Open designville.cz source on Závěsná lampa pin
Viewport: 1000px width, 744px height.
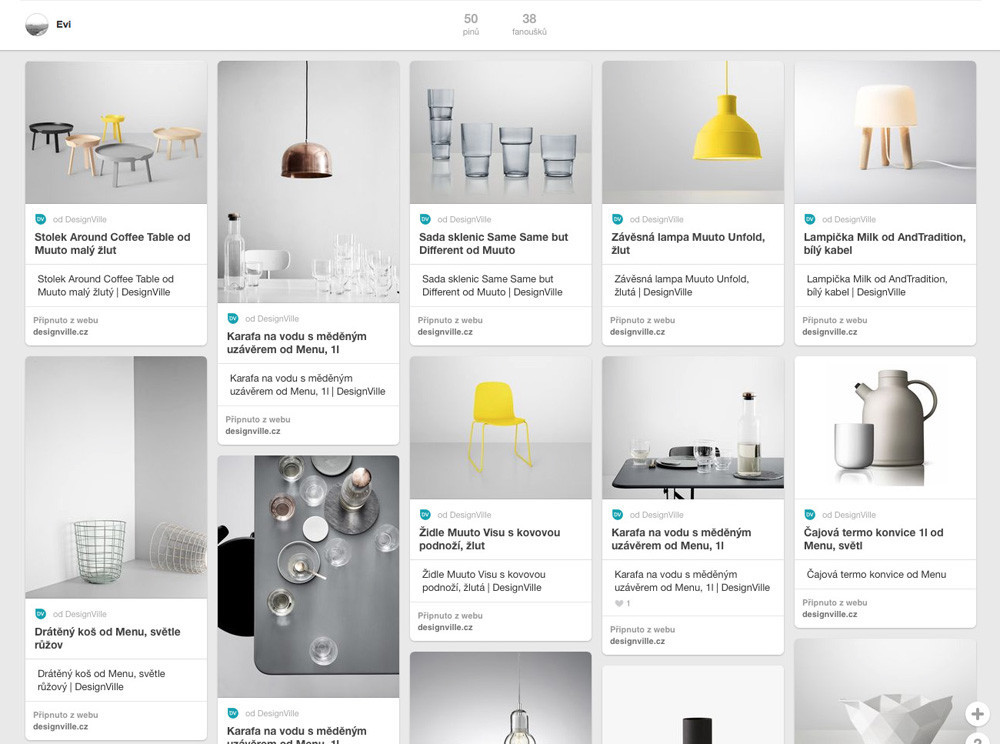(637, 332)
